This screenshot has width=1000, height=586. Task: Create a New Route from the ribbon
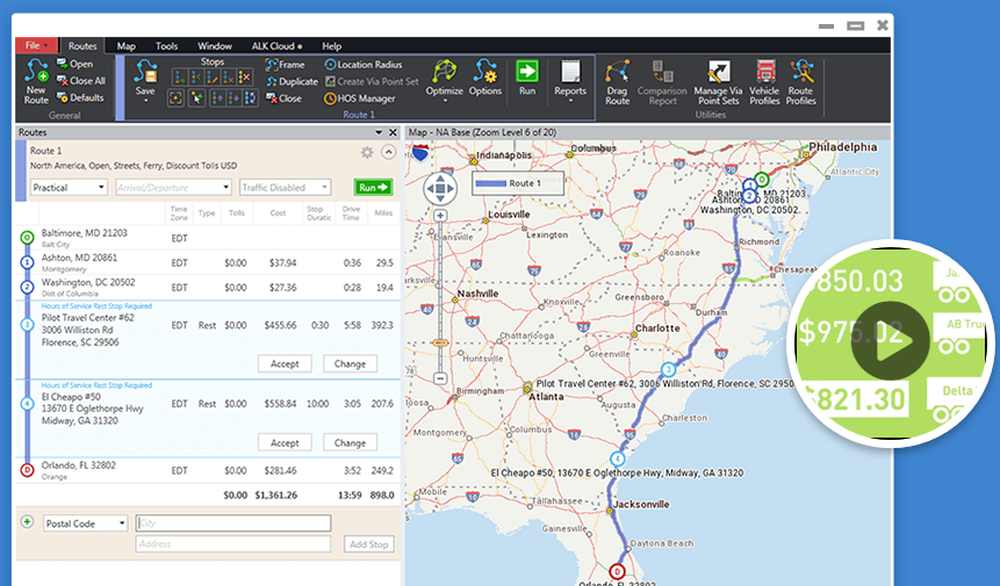tap(36, 81)
